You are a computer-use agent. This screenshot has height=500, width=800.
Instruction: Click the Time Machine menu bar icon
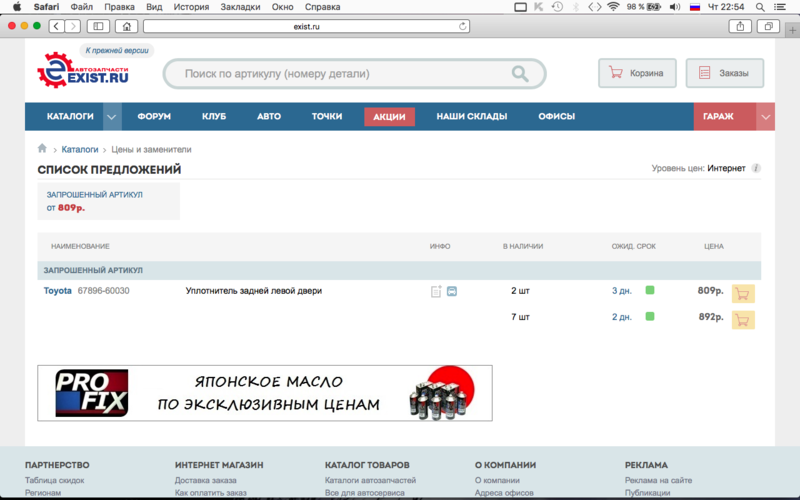pos(557,7)
